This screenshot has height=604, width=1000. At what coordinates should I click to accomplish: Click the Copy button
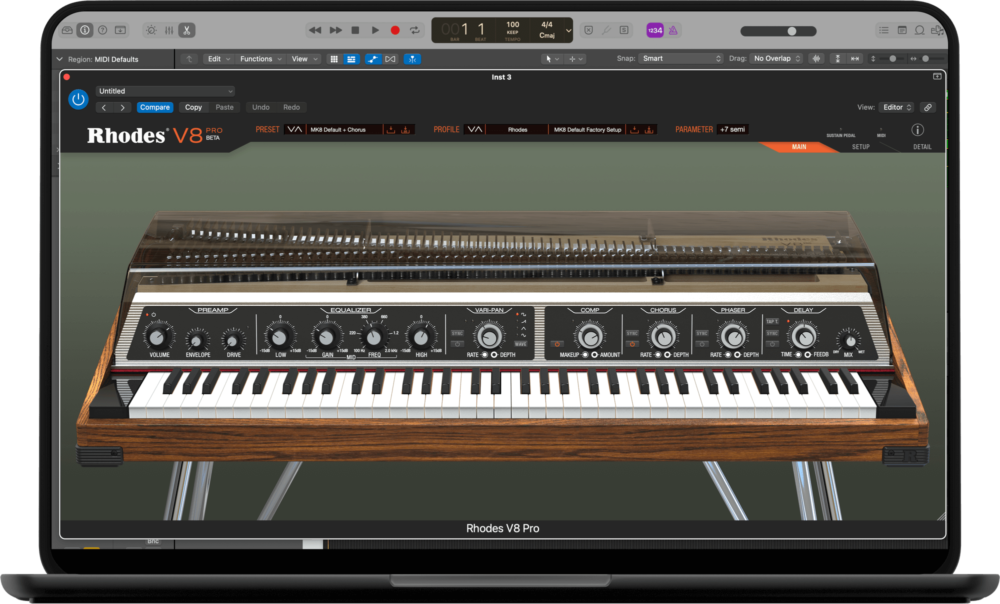pos(193,107)
